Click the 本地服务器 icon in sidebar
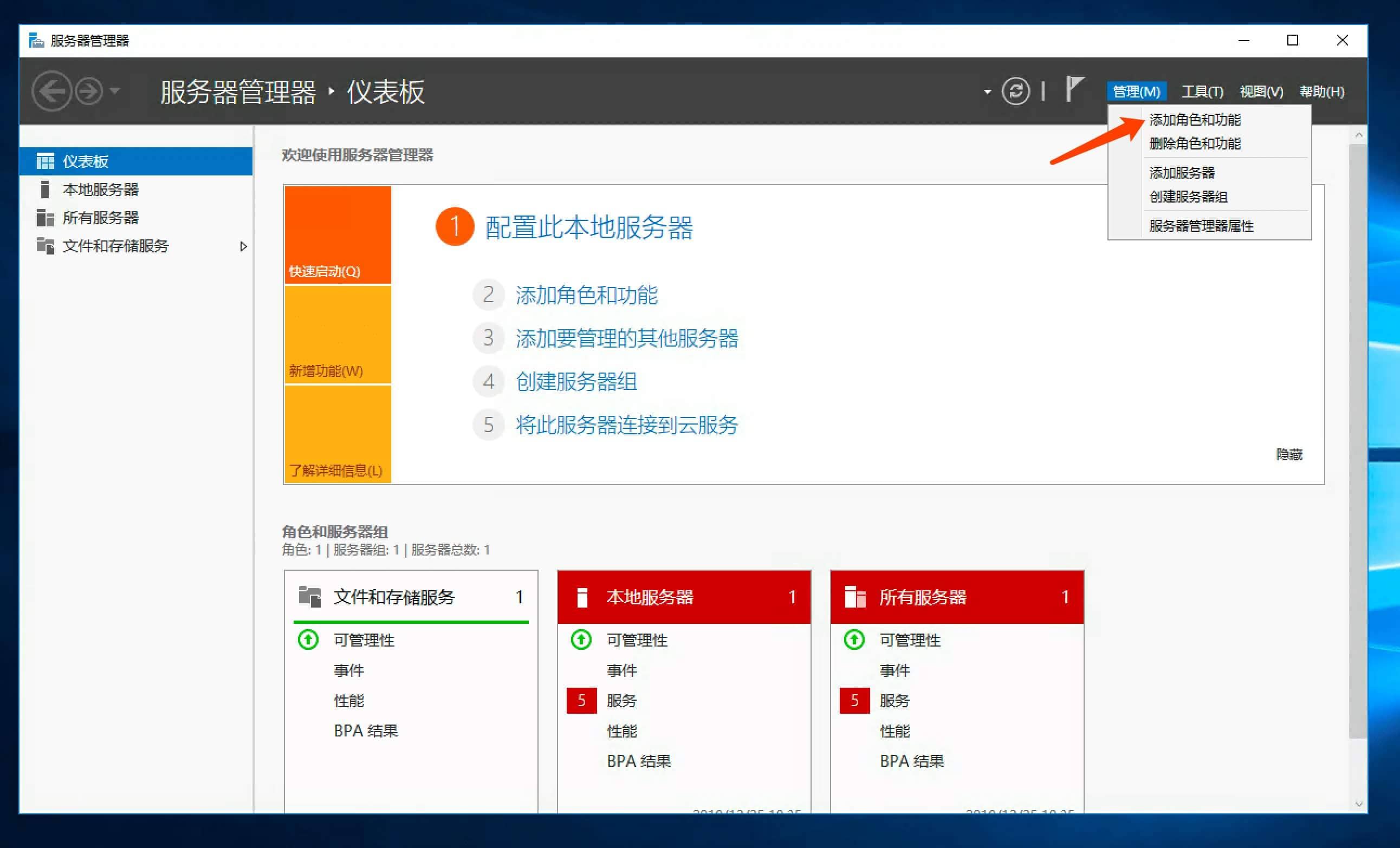The height and width of the screenshot is (848, 1400). (x=45, y=190)
